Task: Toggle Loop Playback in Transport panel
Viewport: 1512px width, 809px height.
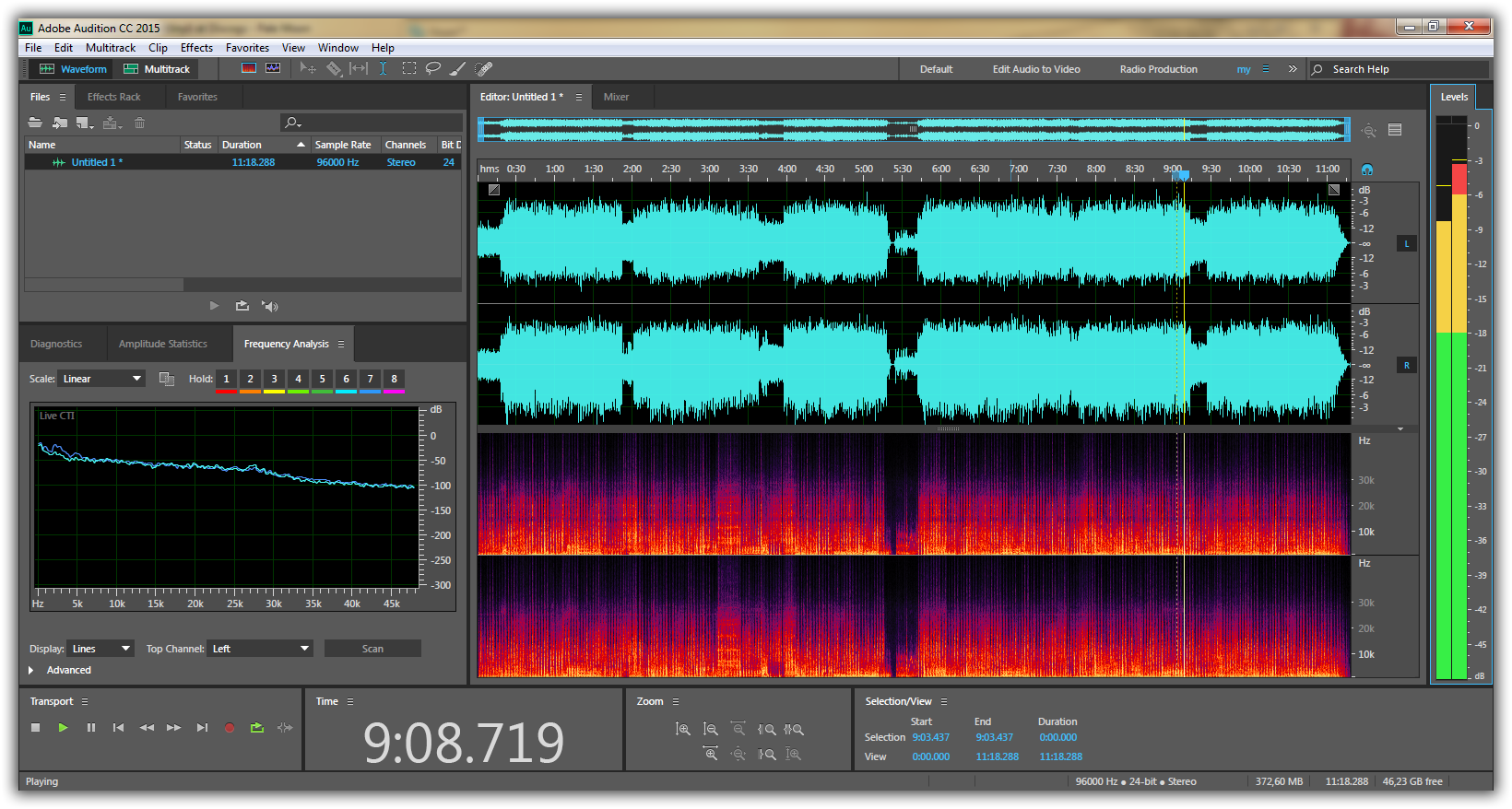Action: point(257,728)
